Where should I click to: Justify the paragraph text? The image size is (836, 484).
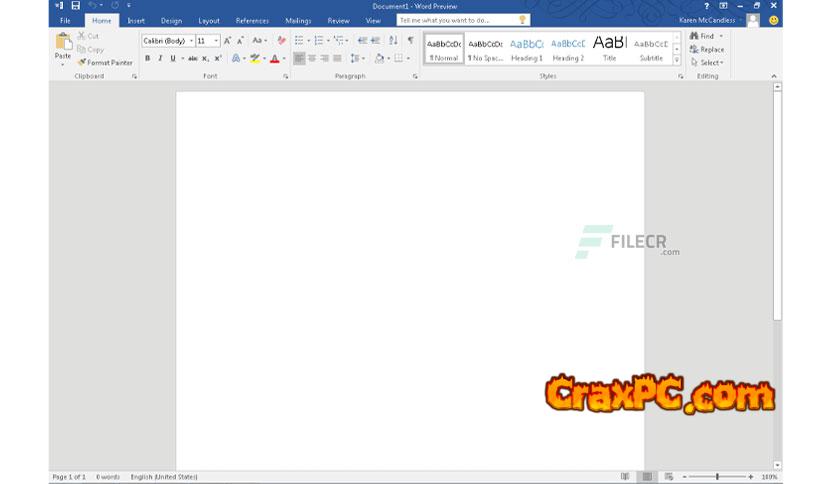pyautogui.click(x=337, y=58)
